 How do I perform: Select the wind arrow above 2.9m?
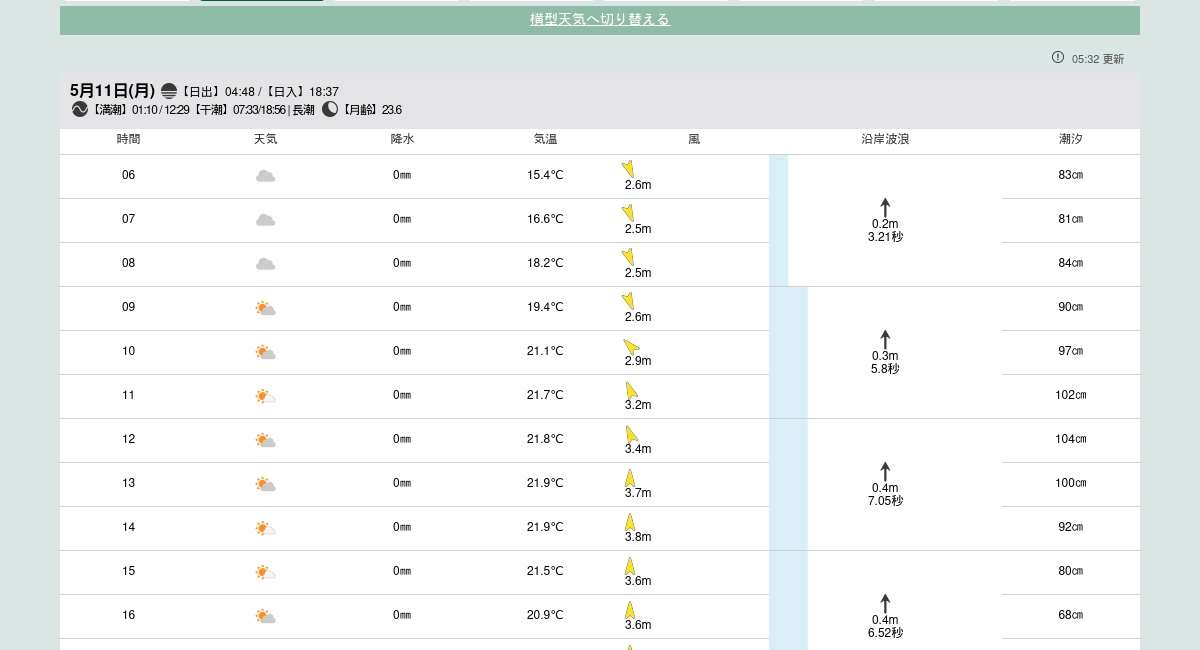631,346
